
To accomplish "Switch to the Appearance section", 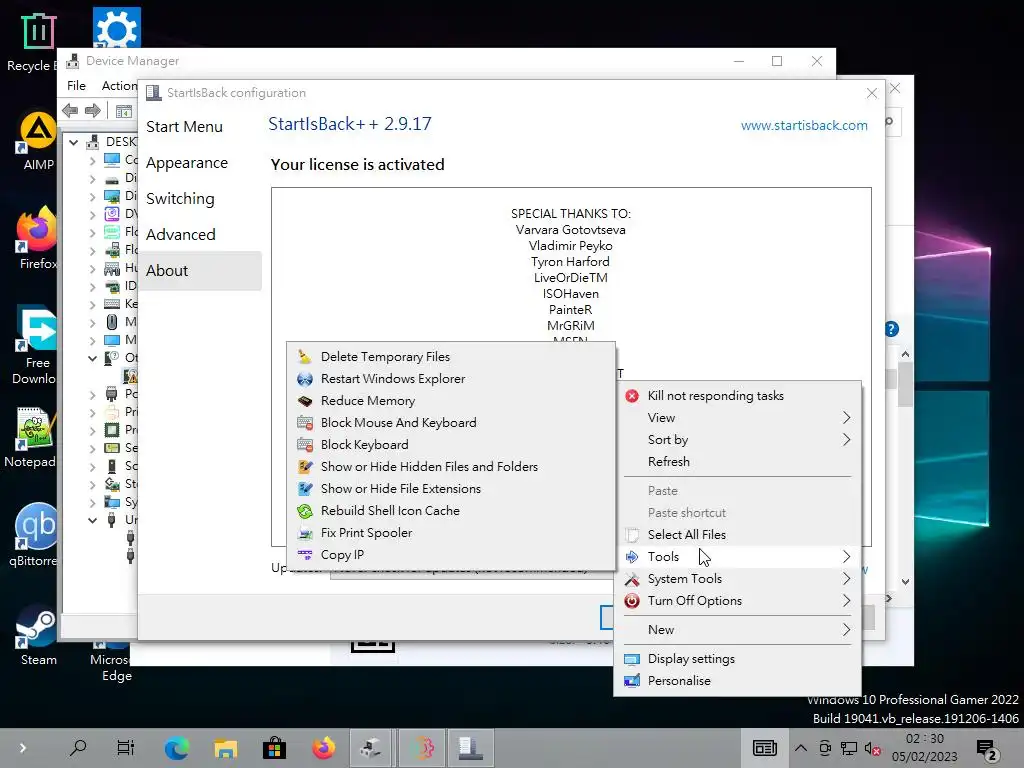I will [187, 163].
